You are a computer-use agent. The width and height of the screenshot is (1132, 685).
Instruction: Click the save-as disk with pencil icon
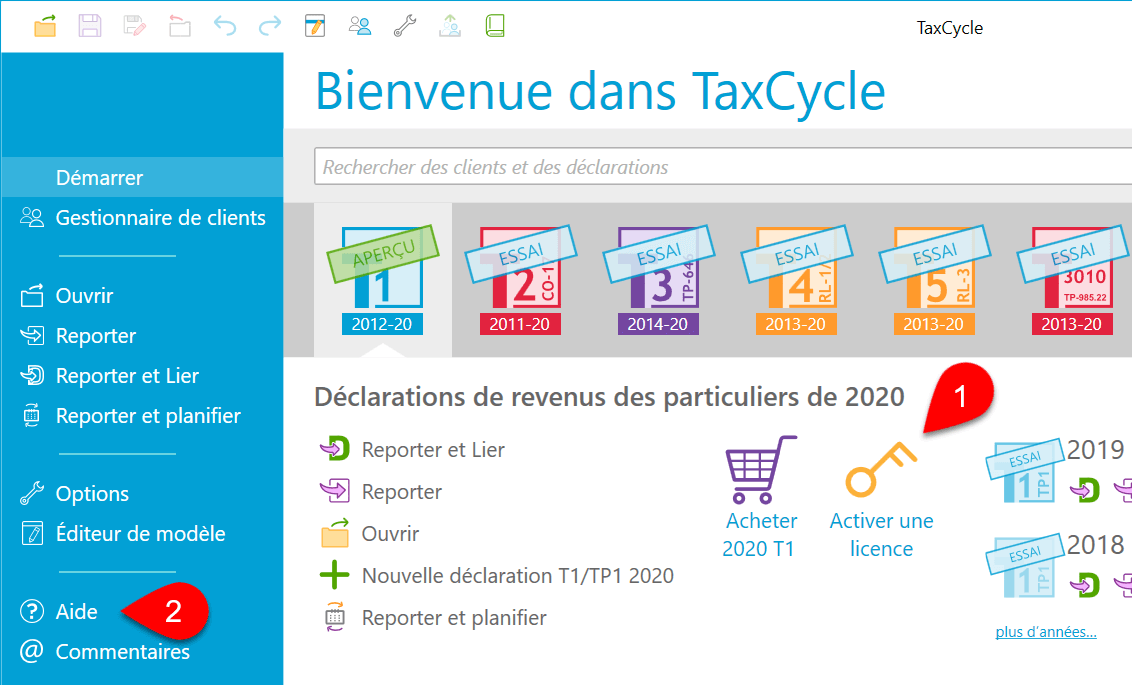135,27
